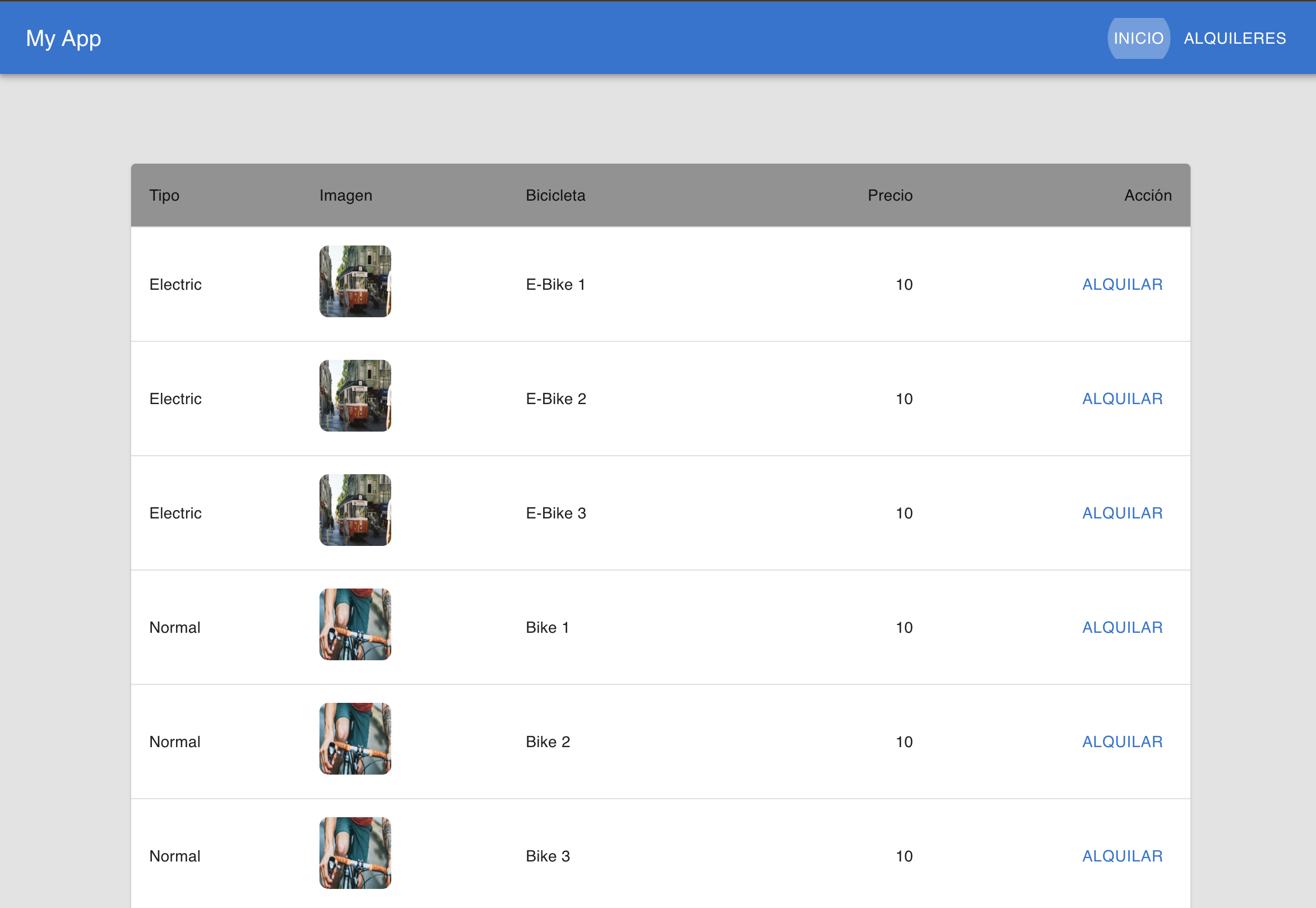1316x908 pixels.
Task: Open the Inicio nav tab
Action: tap(1138, 38)
